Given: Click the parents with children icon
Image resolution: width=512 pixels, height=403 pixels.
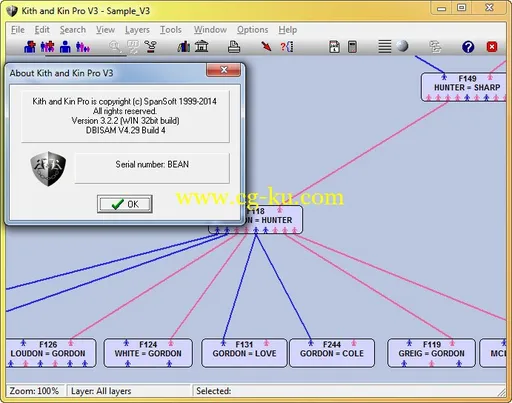Looking at the screenshot, I should coord(83,47).
